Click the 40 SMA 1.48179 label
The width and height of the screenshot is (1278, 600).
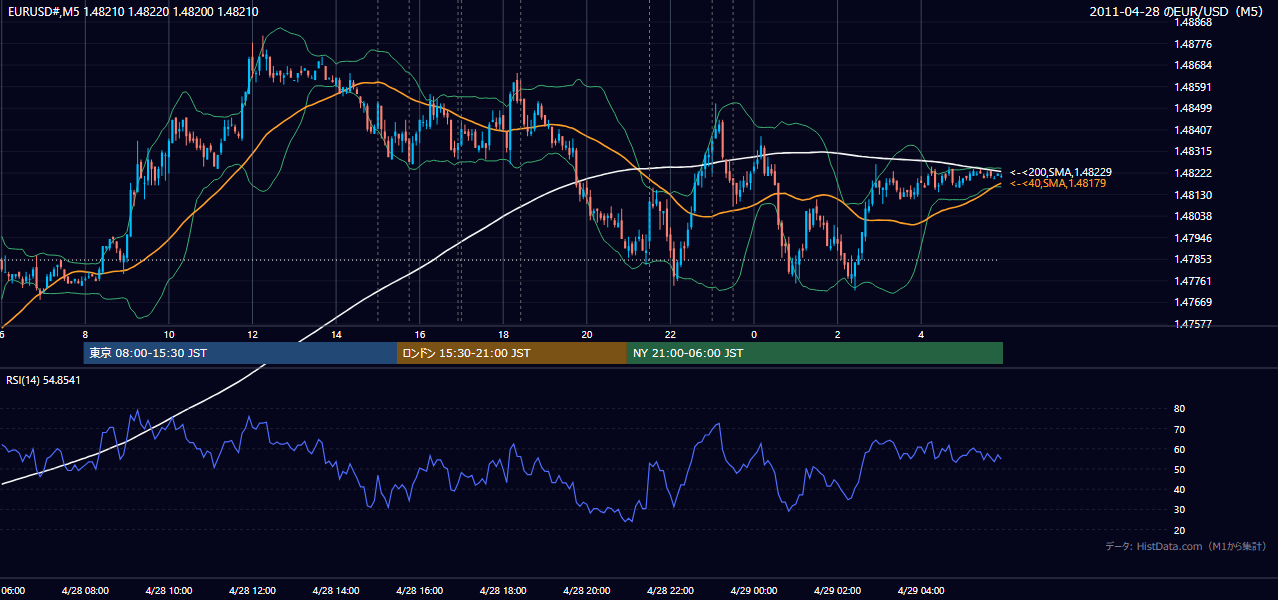pyautogui.click(x=1058, y=184)
